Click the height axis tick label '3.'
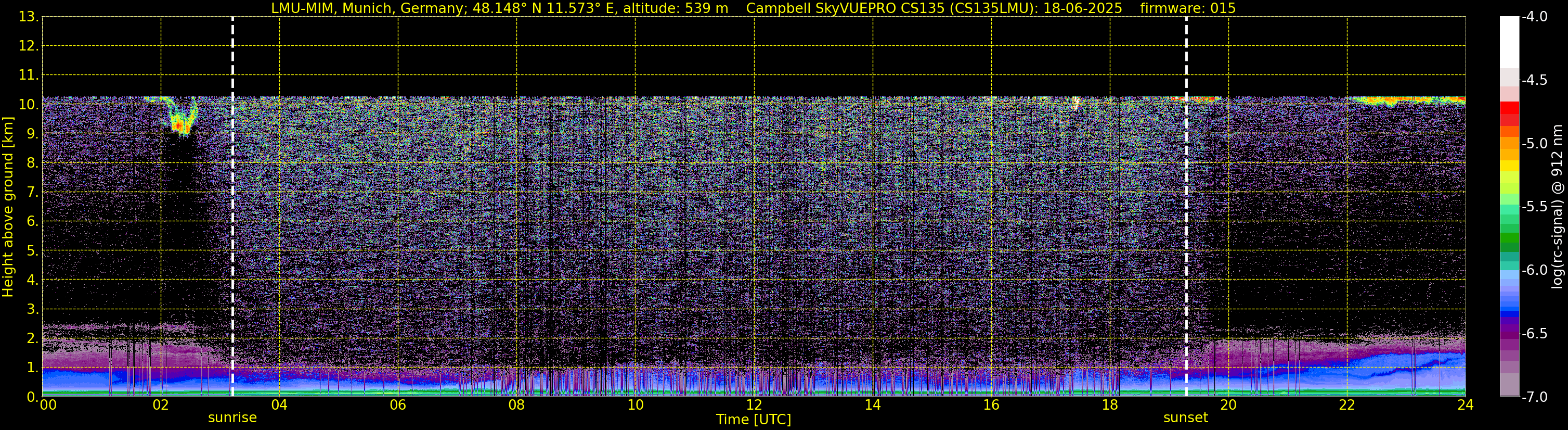This screenshot has width=1568, height=430. click(33, 309)
